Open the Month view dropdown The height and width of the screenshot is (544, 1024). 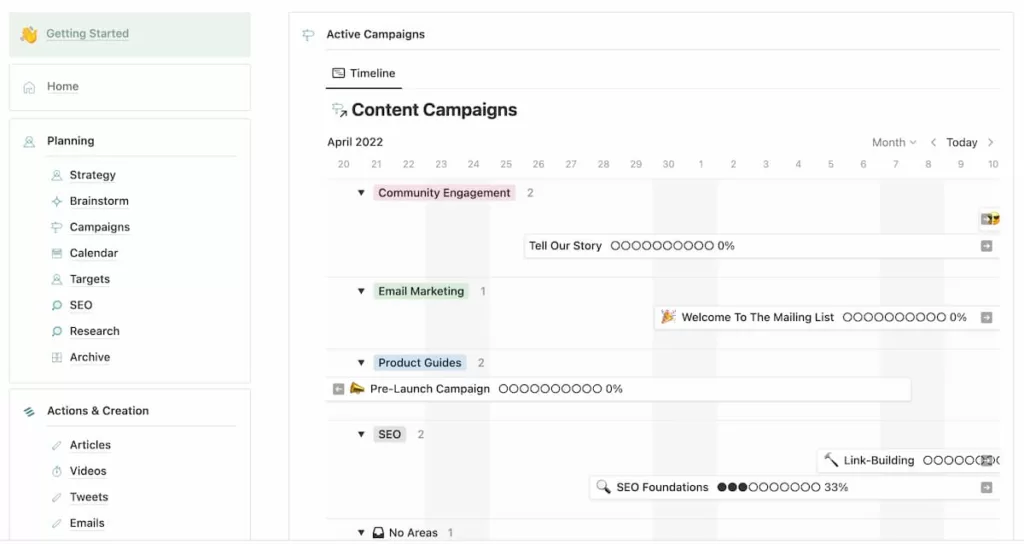tap(894, 142)
